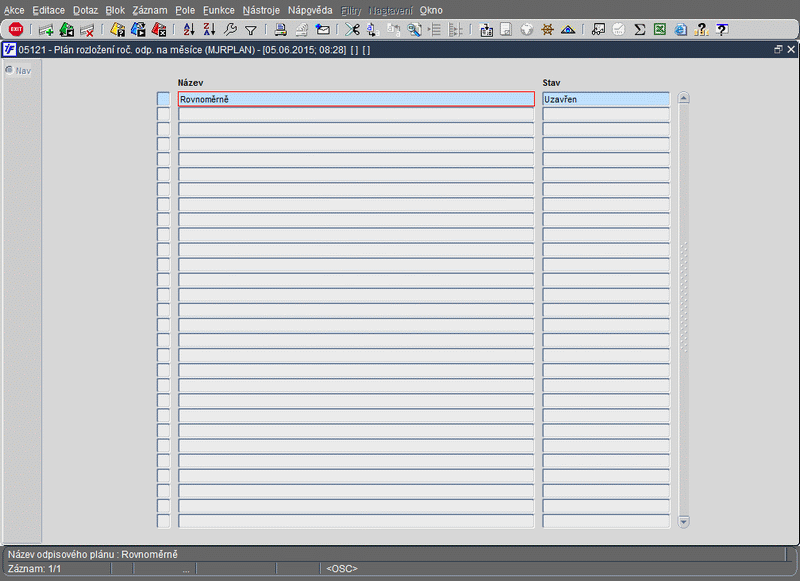
Task: Click the wrench tool icon
Action: coord(231,30)
